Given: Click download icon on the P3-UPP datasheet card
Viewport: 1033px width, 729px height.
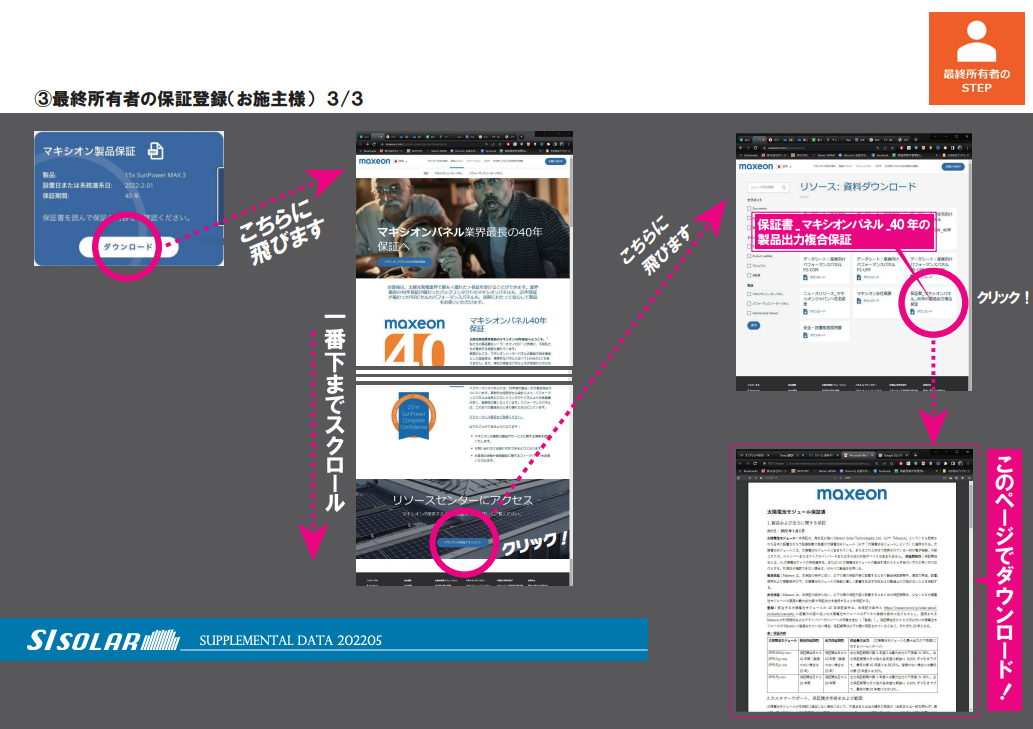Looking at the screenshot, I should click(x=859, y=277).
